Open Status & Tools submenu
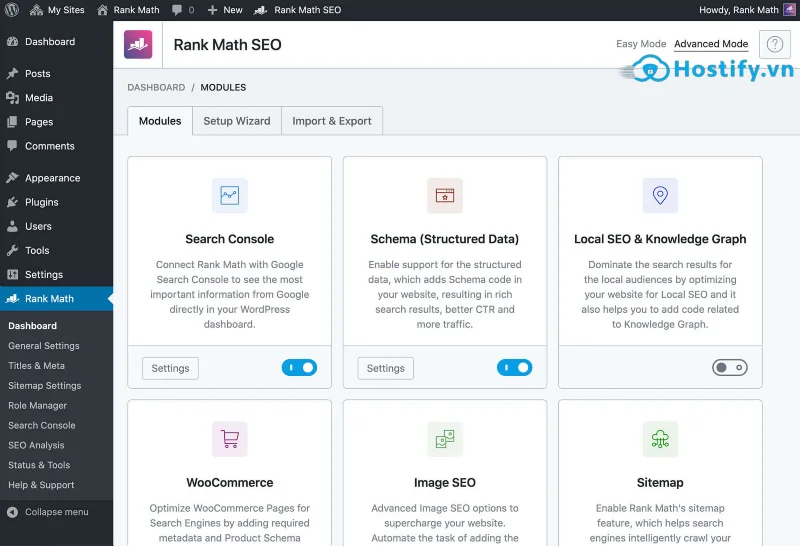 point(39,465)
